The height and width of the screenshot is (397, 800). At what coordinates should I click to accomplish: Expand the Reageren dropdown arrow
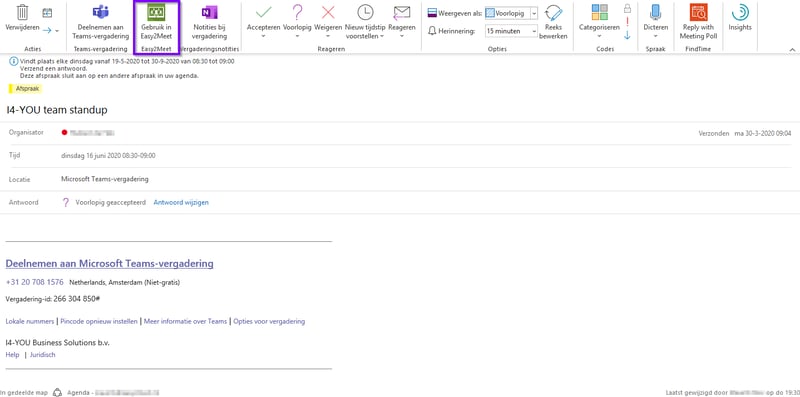(402, 36)
